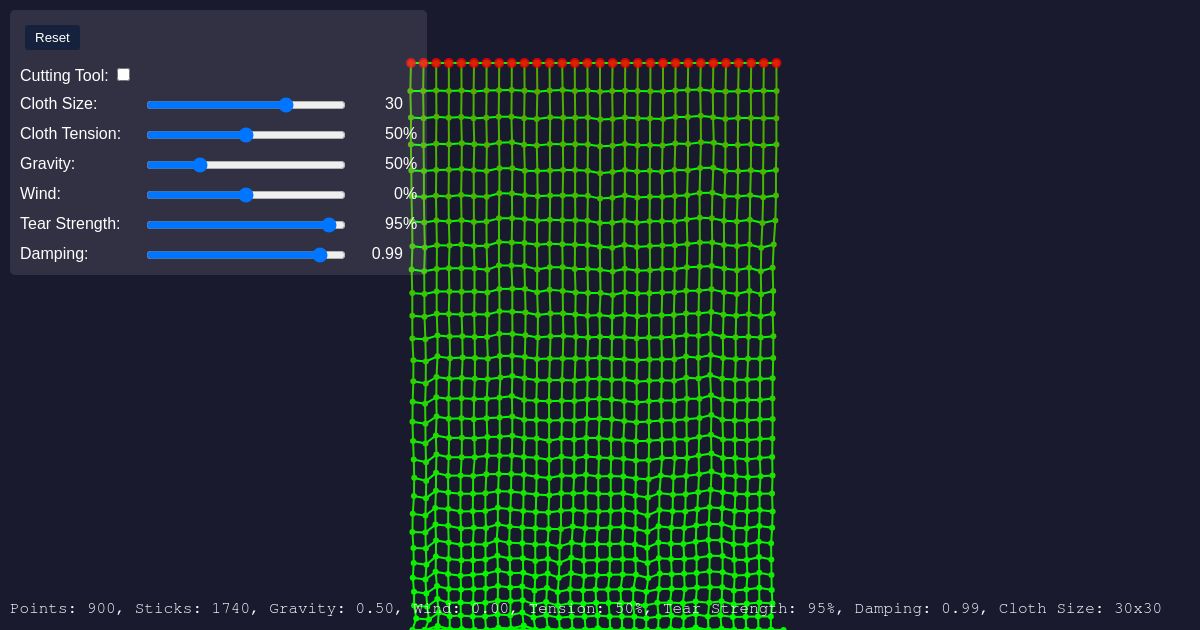Enable the Cutting Tool checkbox
Viewport: 1200px width, 630px height.
[123, 75]
